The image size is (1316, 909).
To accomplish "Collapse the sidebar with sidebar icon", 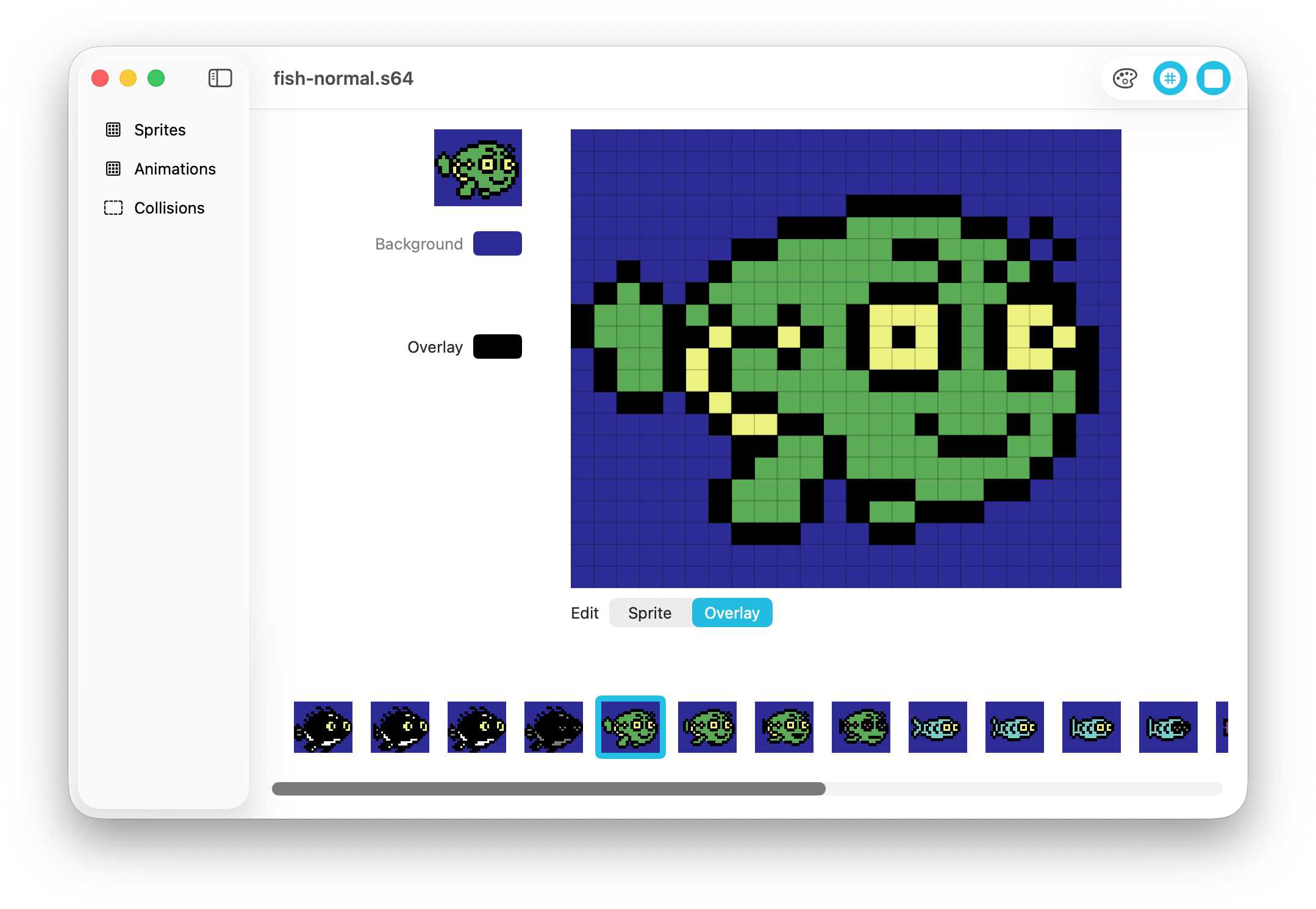I will [220, 78].
